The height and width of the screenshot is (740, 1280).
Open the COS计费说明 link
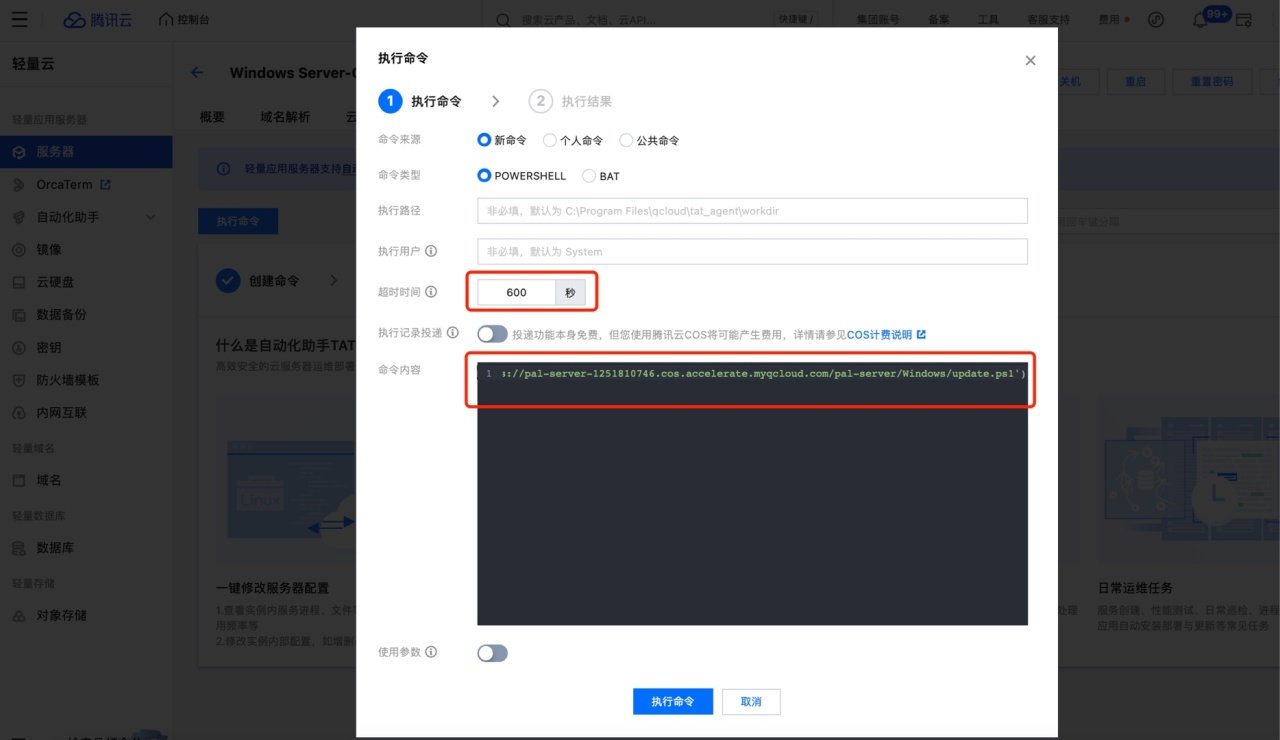tap(886, 335)
